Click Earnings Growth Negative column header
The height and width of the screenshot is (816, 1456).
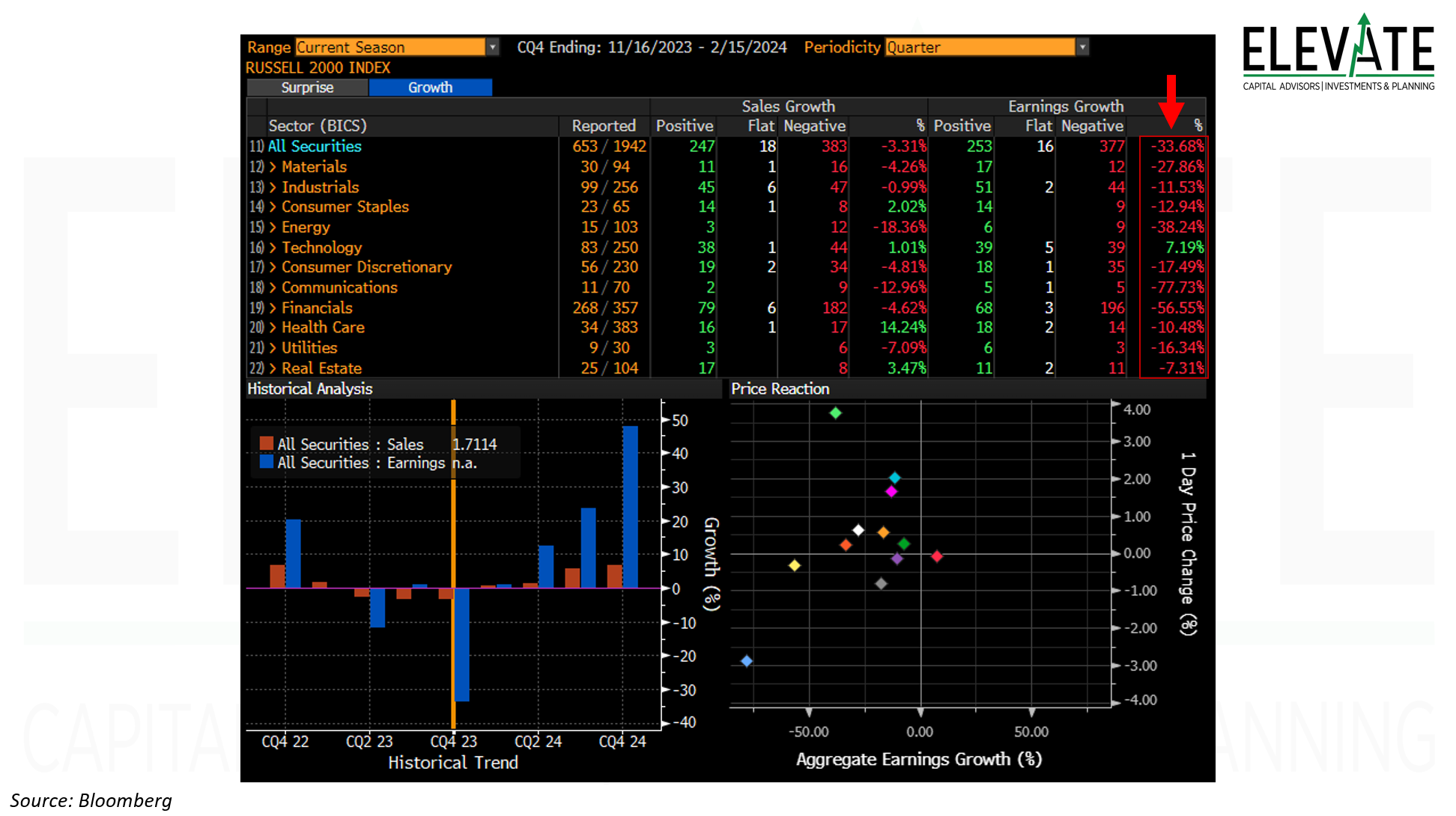tap(1092, 126)
